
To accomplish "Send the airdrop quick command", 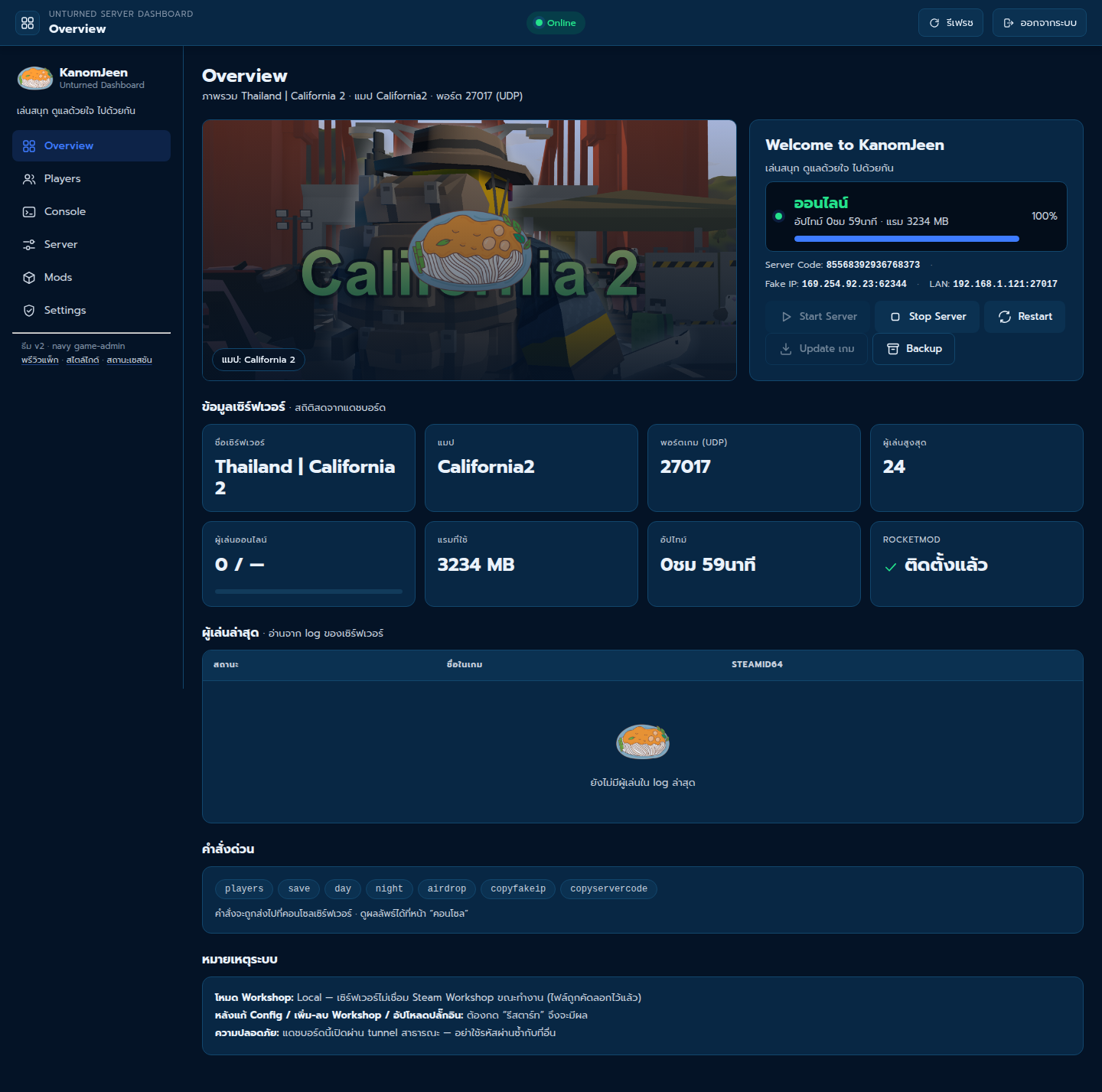I will tap(447, 888).
